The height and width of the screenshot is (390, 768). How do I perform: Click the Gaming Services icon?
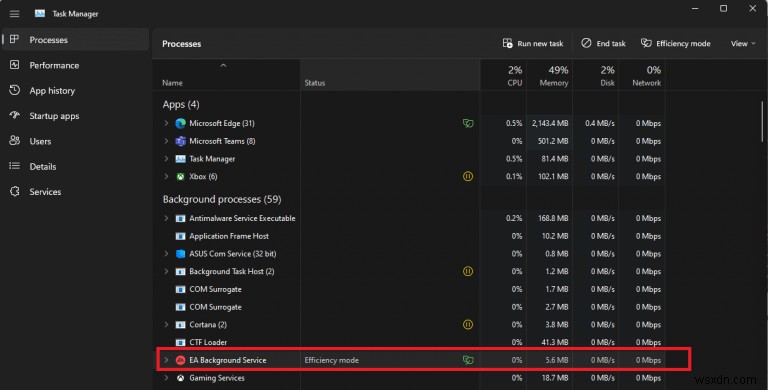[180, 378]
